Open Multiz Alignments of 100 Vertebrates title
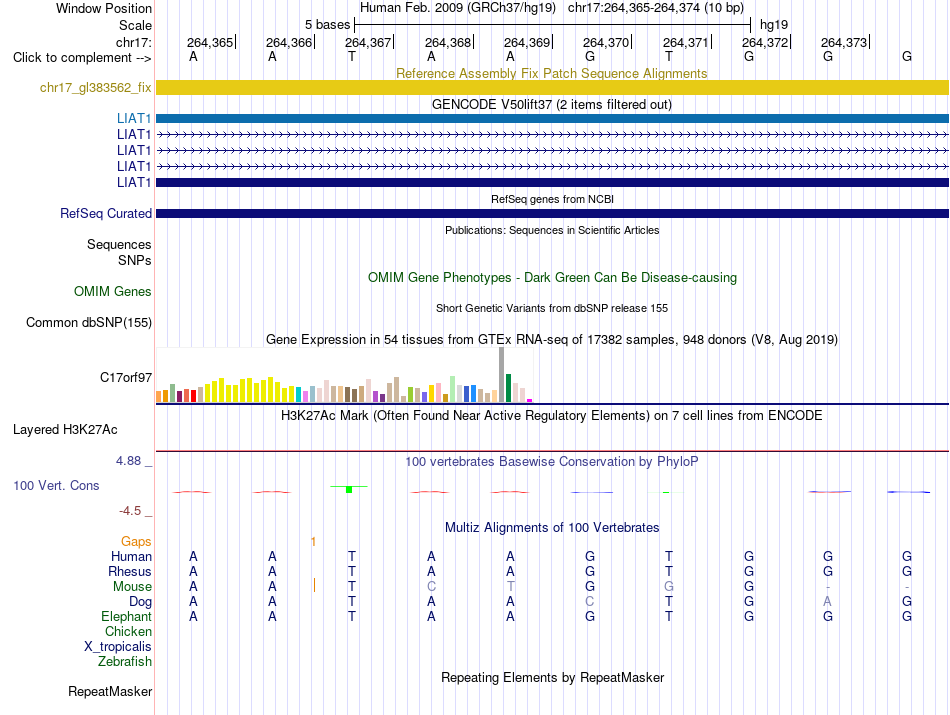This screenshot has width=950, height=715. click(x=552, y=527)
